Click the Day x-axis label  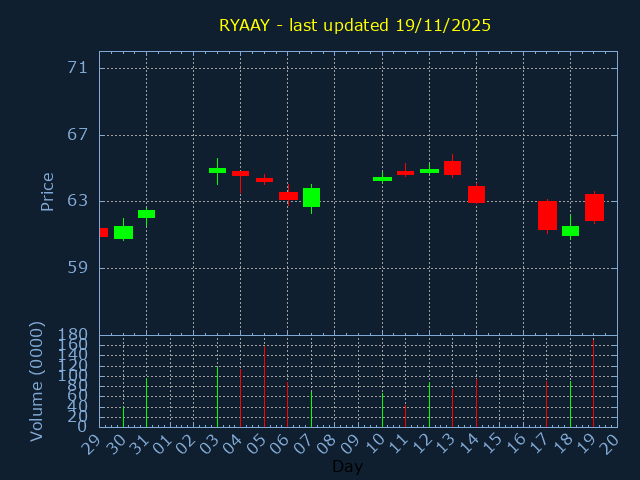[x=347, y=466]
